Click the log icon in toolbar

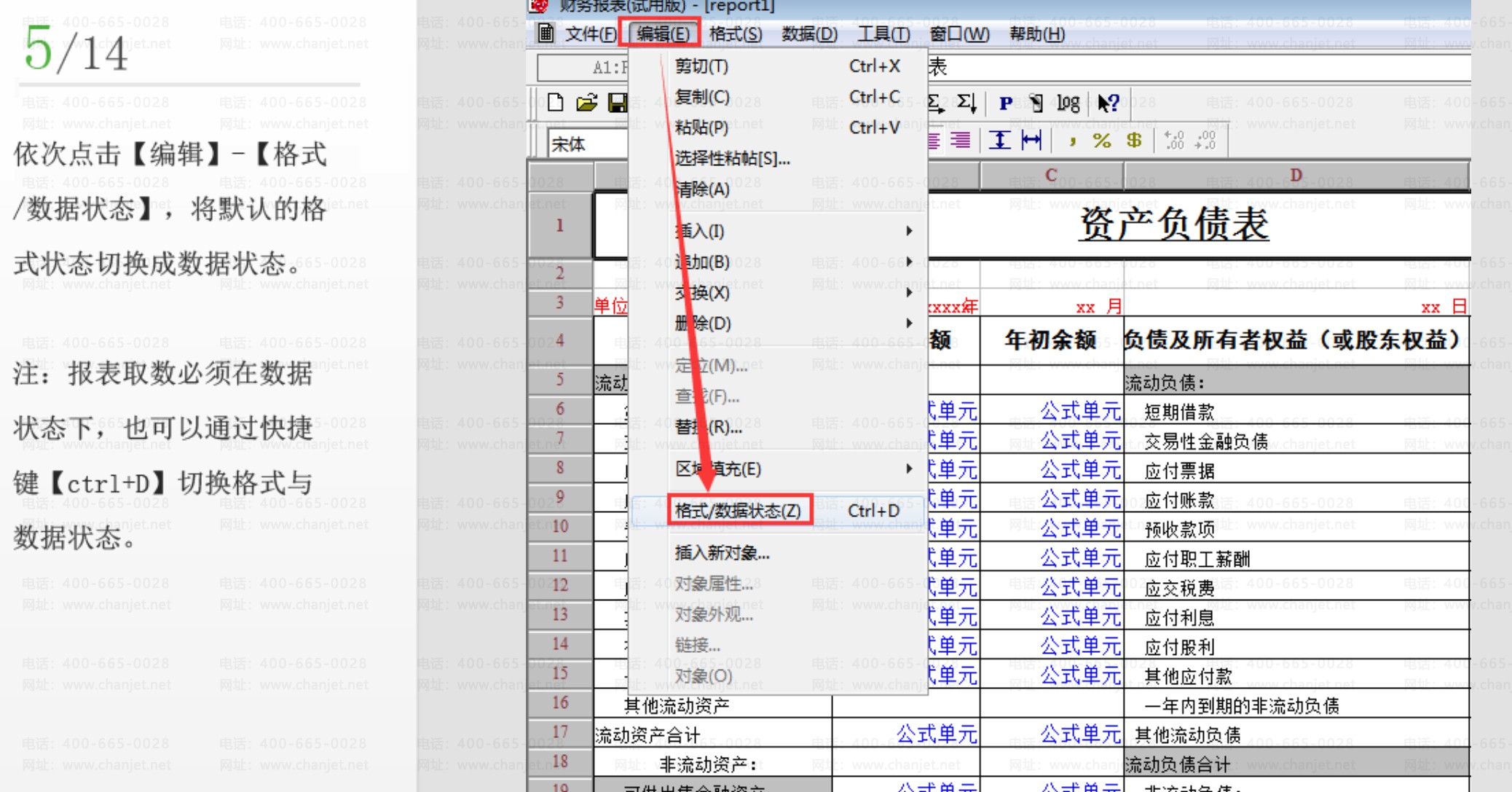tap(1068, 103)
